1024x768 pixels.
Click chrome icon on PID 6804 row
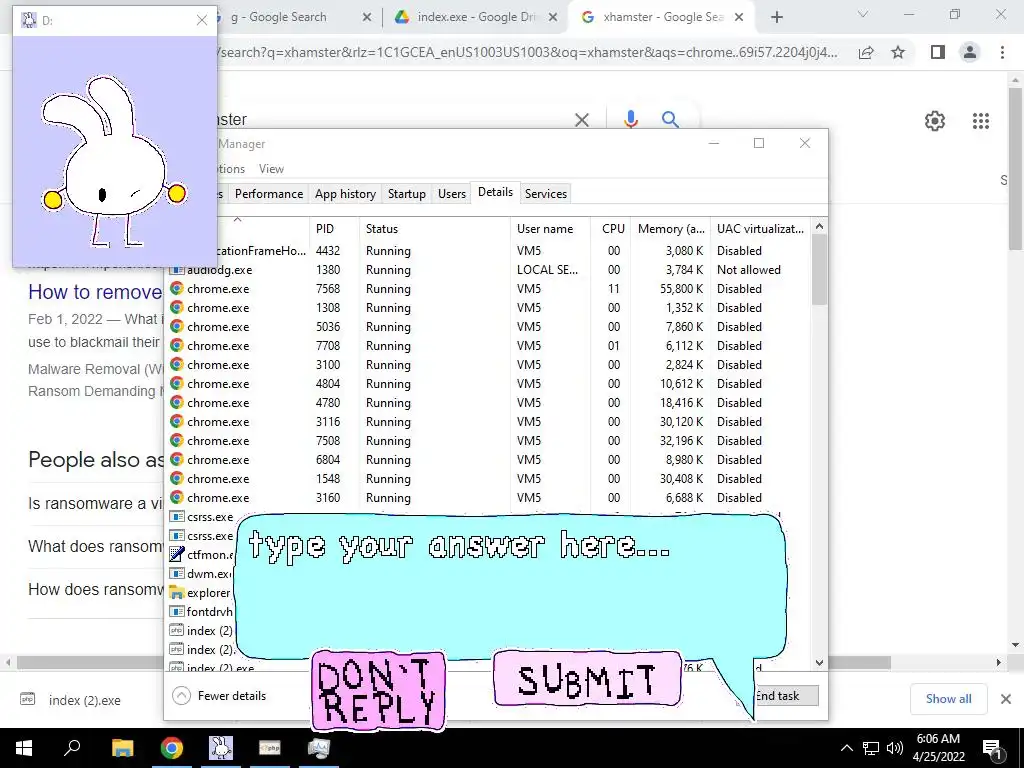click(176, 458)
